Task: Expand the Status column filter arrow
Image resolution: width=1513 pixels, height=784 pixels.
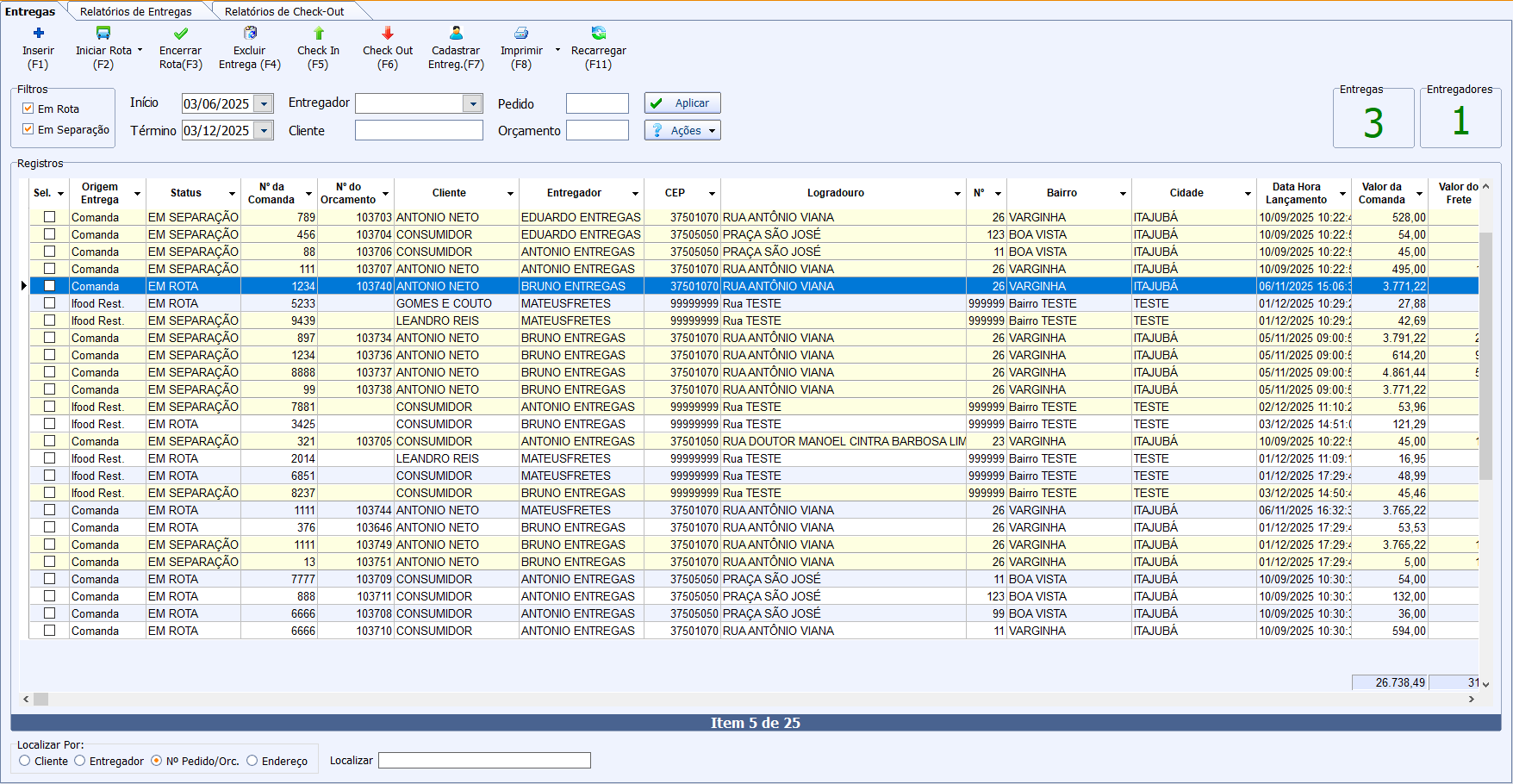Action: (x=232, y=194)
